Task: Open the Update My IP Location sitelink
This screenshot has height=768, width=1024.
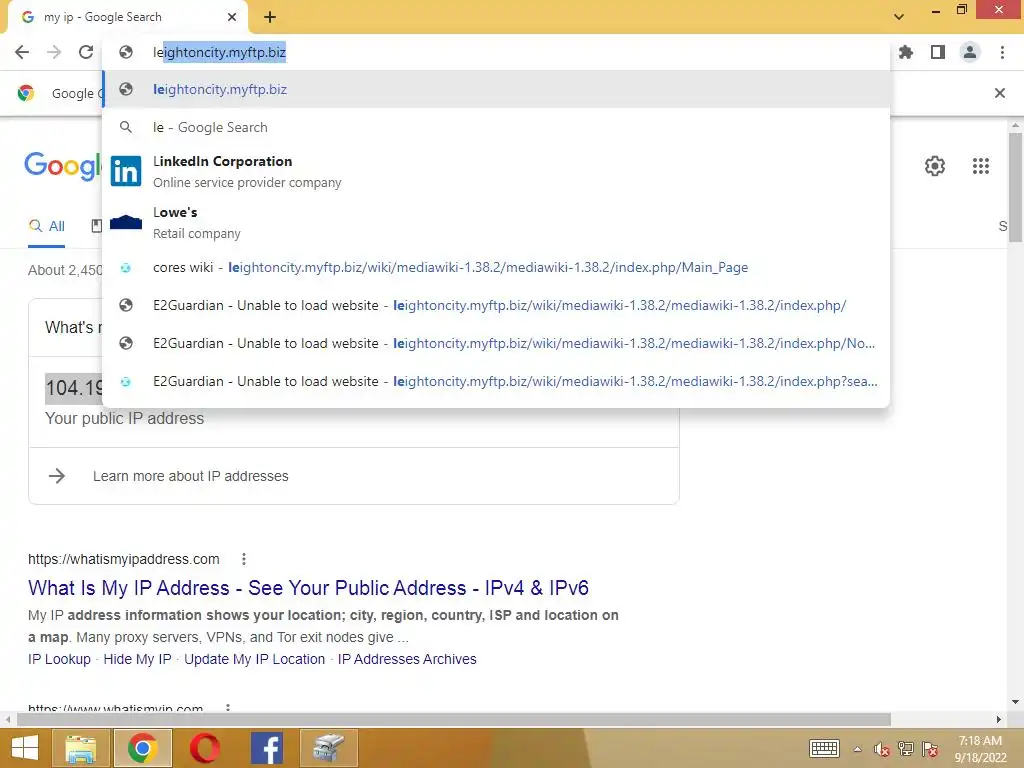Action: pos(254,659)
